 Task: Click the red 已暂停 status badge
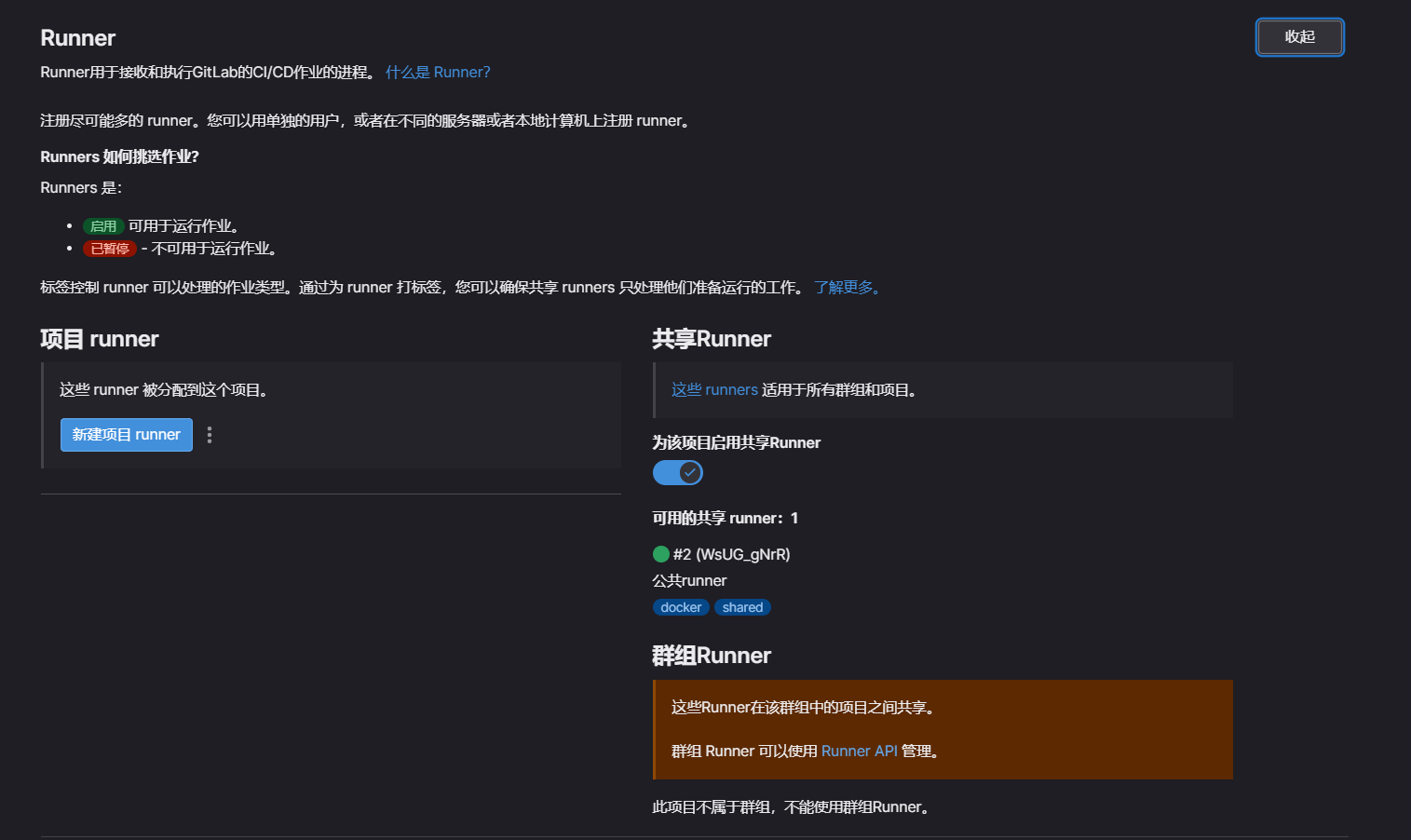[x=110, y=249]
